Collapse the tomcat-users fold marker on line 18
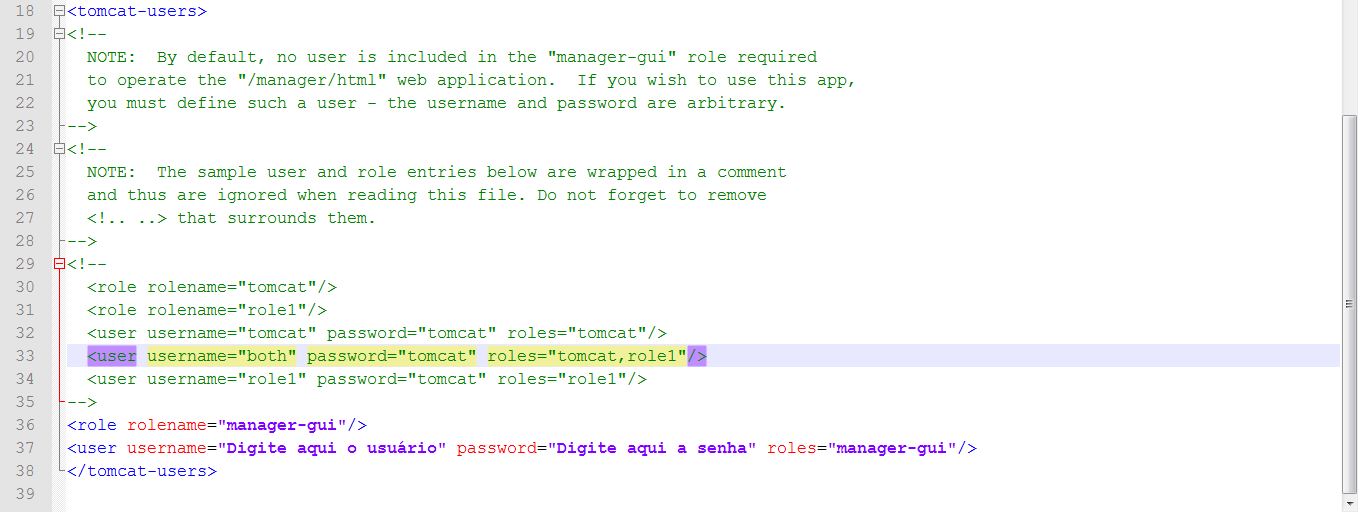 (60, 11)
